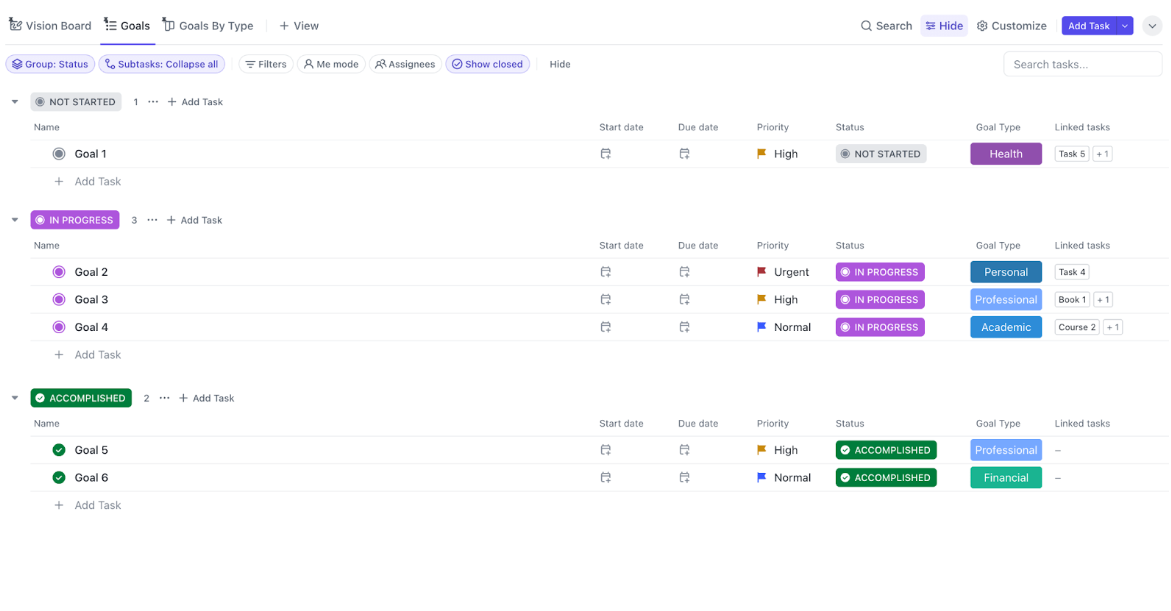1171x611 pixels.
Task: Click the start date calendar icon for Goal 1
Action: (x=605, y=154)
